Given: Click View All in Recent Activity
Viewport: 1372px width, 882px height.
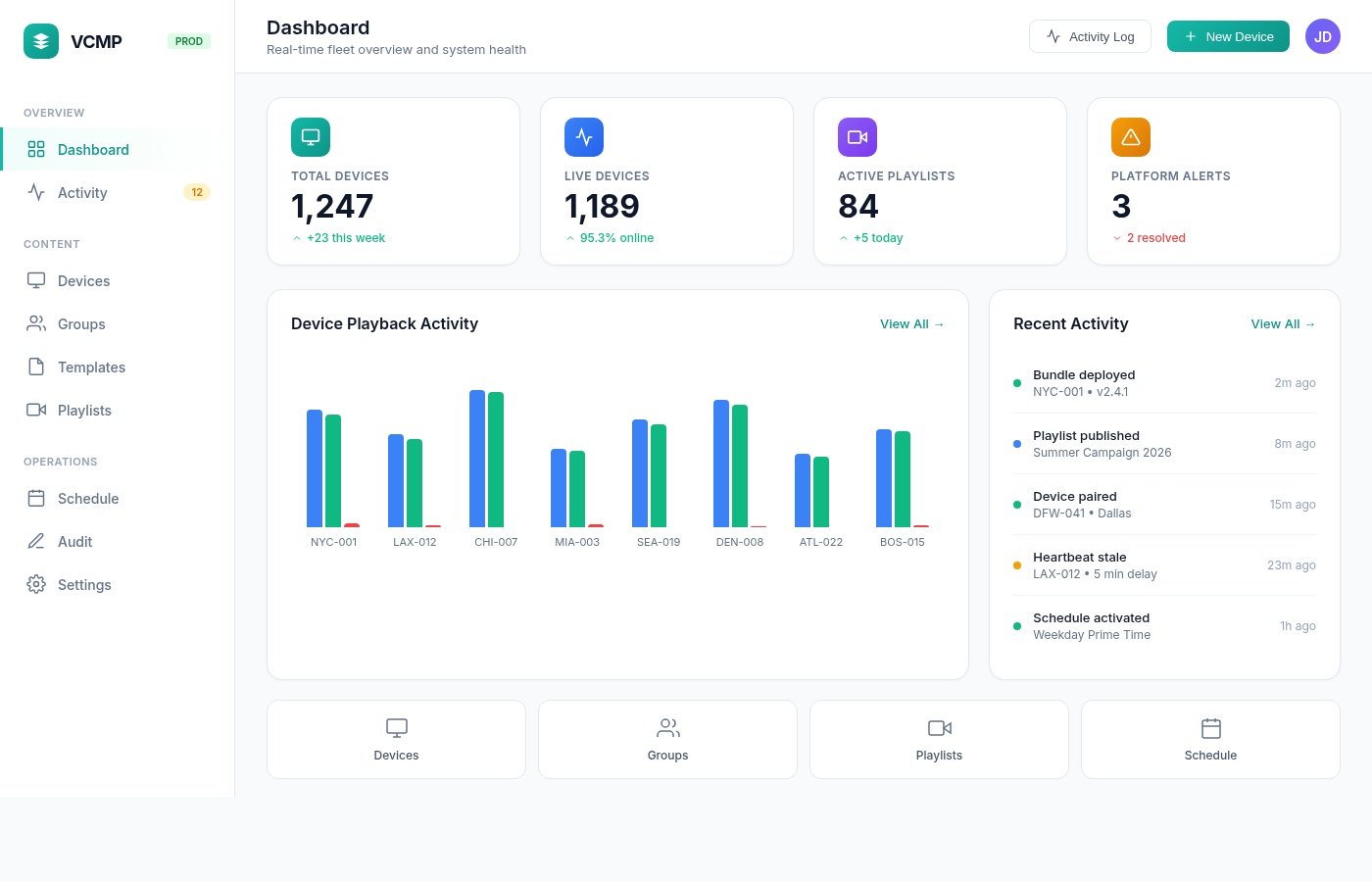Looking at the screenshot, I should (1283, 324).
